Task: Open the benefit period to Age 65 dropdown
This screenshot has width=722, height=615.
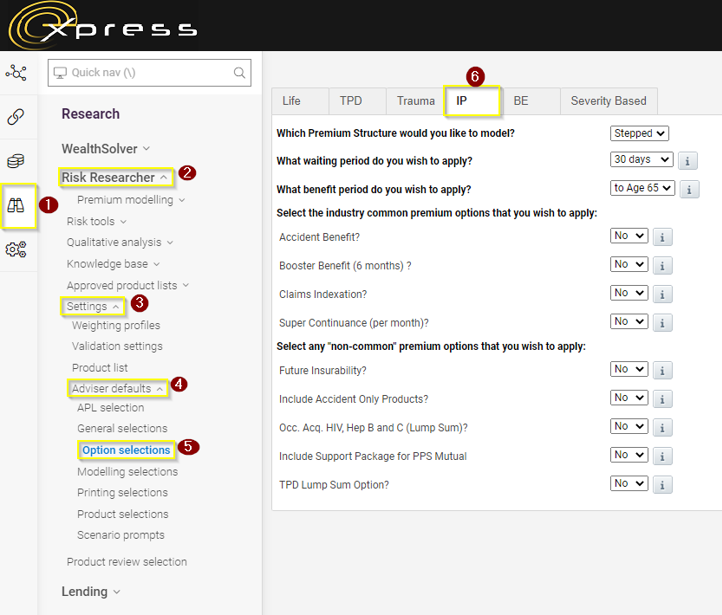Action: point(642,188)
